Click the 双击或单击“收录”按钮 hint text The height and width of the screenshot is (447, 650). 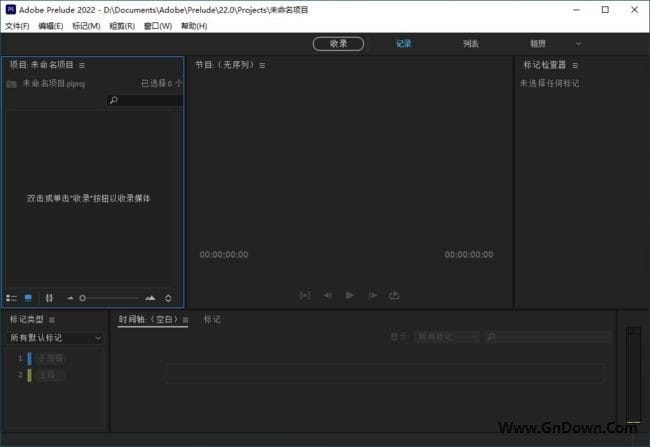[88, 199]
